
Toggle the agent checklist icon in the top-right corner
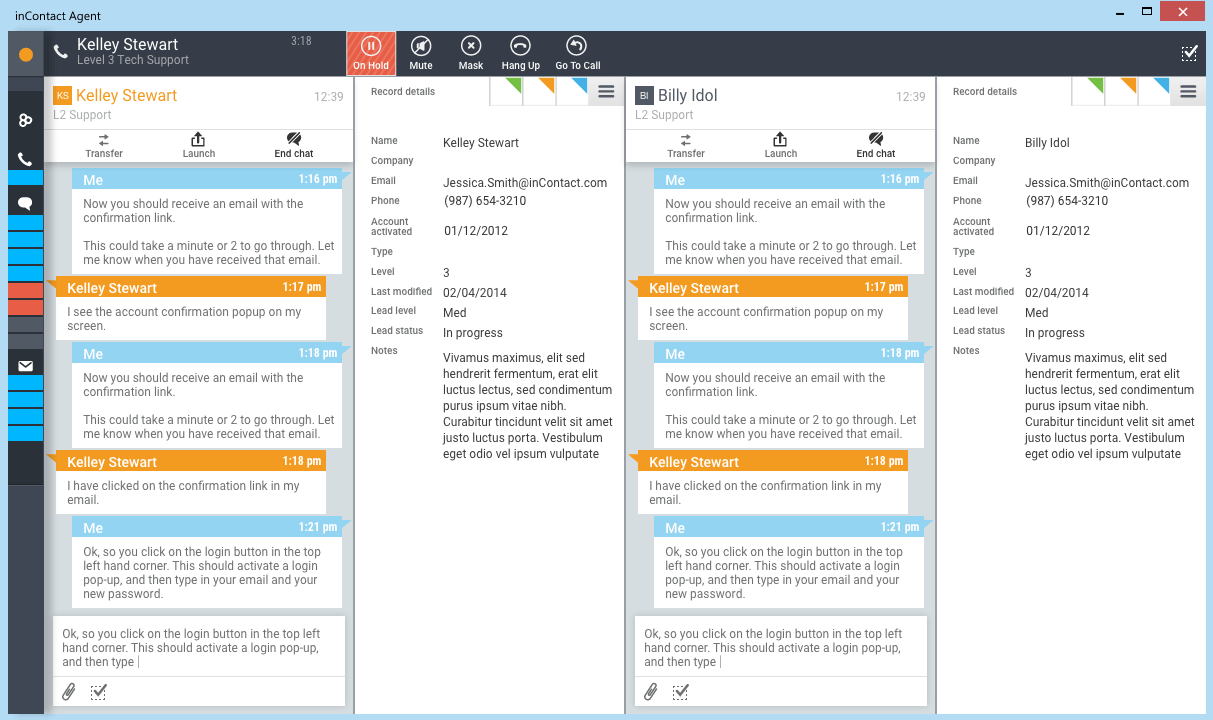coord(1189,53)
